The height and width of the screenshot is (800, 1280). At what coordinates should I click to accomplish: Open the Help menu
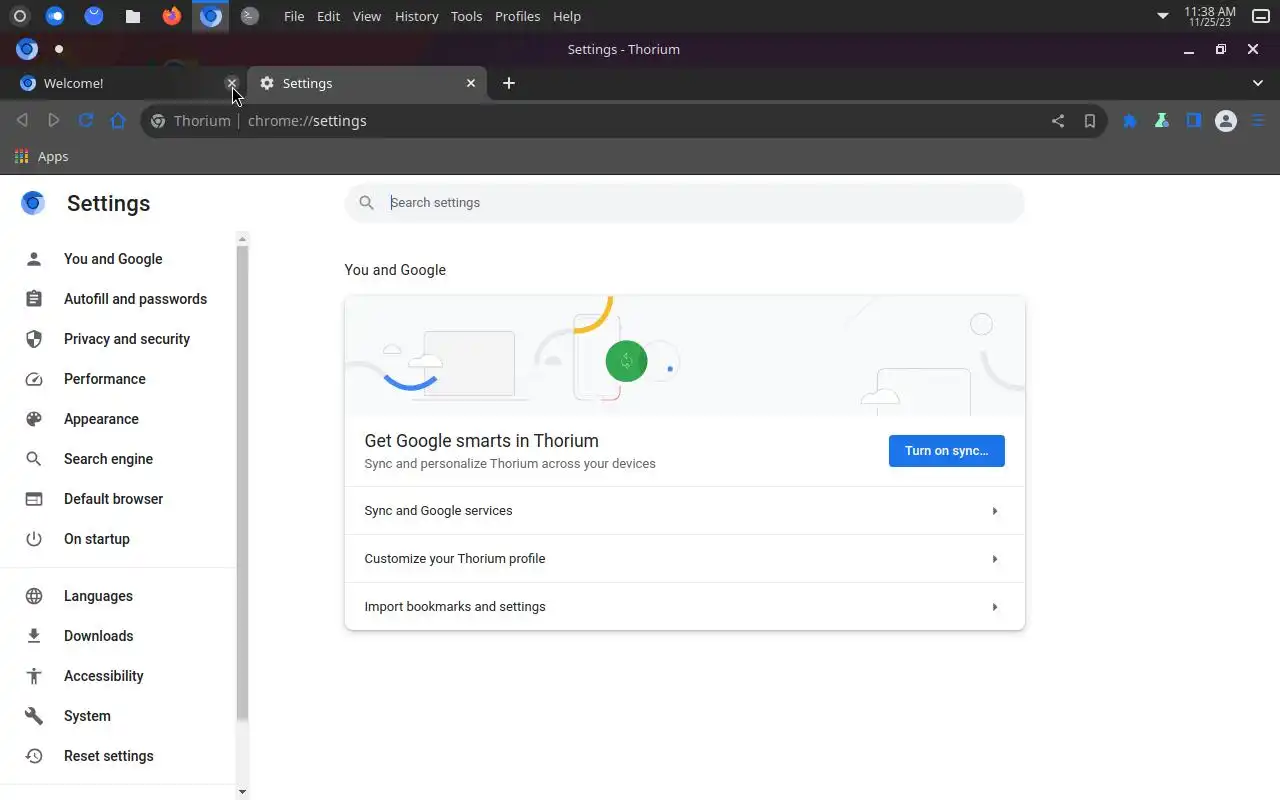pos(567,16)
